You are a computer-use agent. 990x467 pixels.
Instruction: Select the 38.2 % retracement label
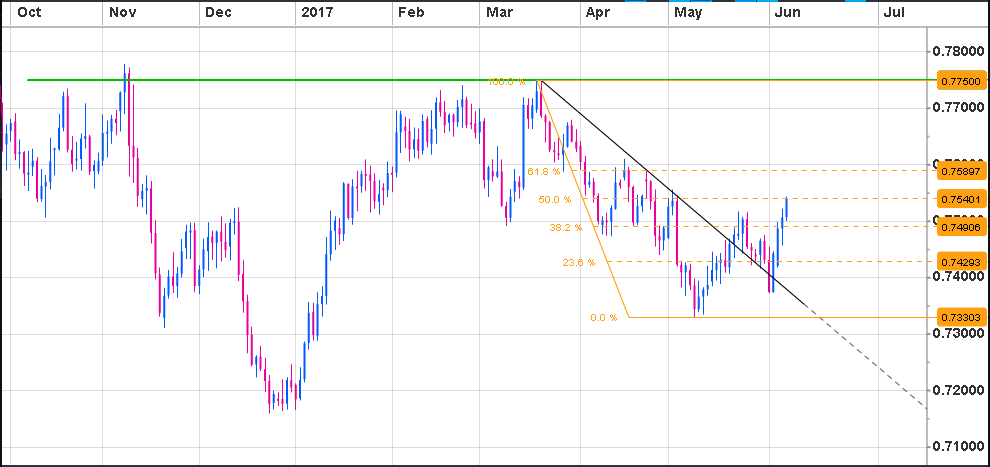pos(566,227)
